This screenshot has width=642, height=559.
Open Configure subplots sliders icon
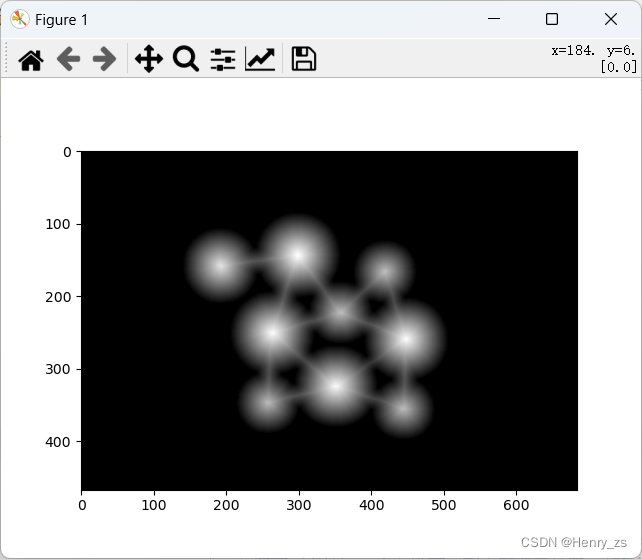pos(223,60)
